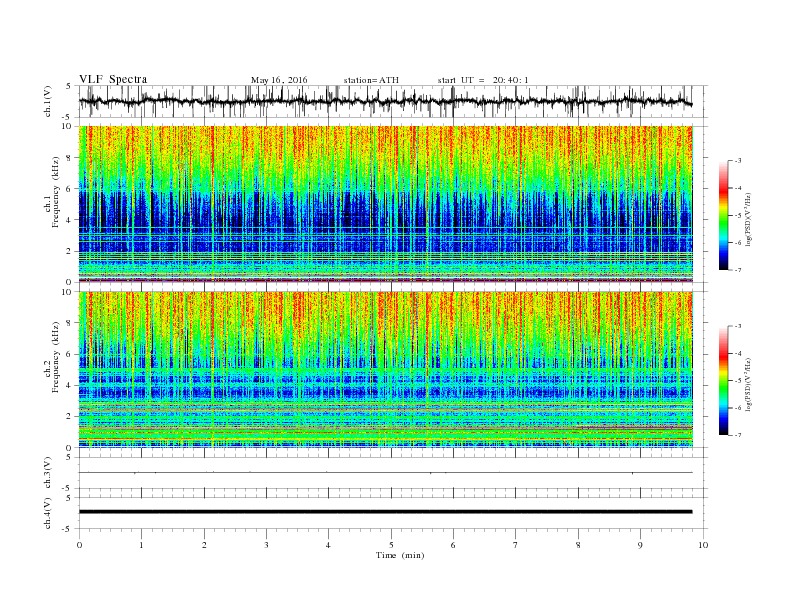The image size is (792, 612).
Task: Click the "4" kHz tick of ch.2 frequency axis
Action: click(70, 385)
